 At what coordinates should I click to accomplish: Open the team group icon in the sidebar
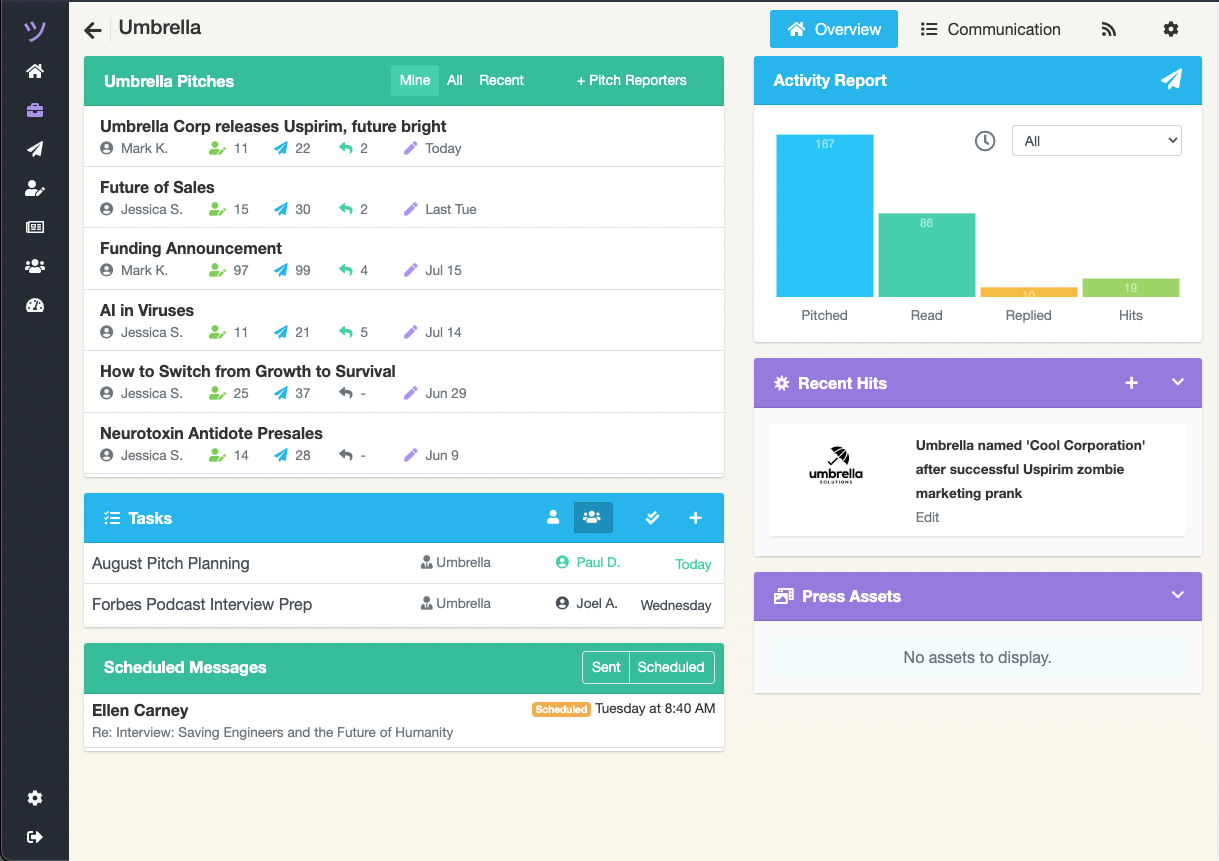coord(35,266)
